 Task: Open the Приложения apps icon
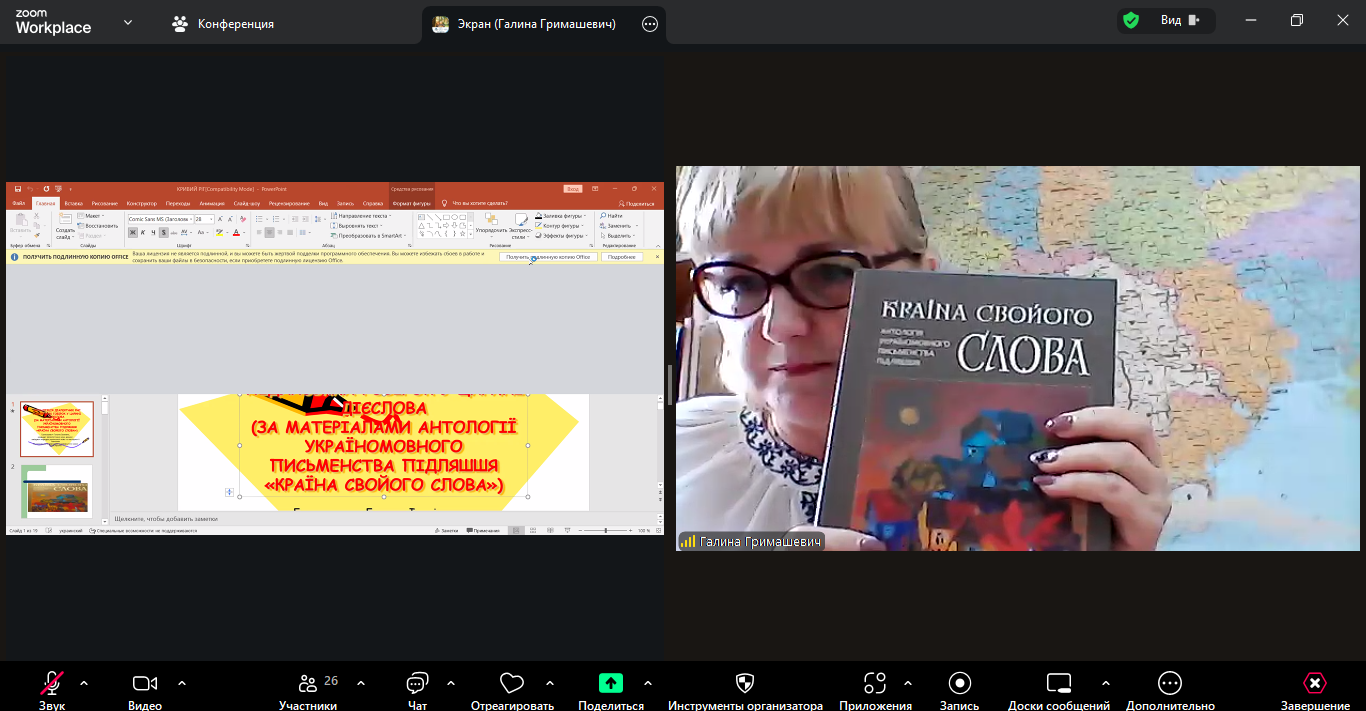click(x=875, y=684)
